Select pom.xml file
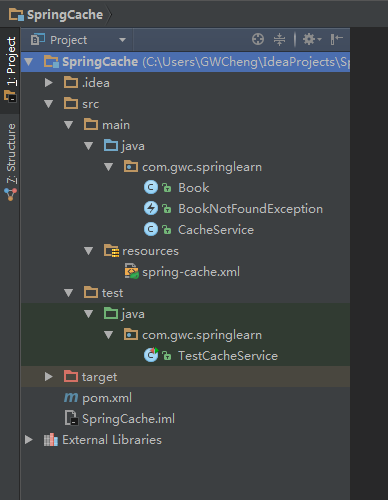Image resolution: width=388 pixels, height=500 pixels. click(107, 398)
